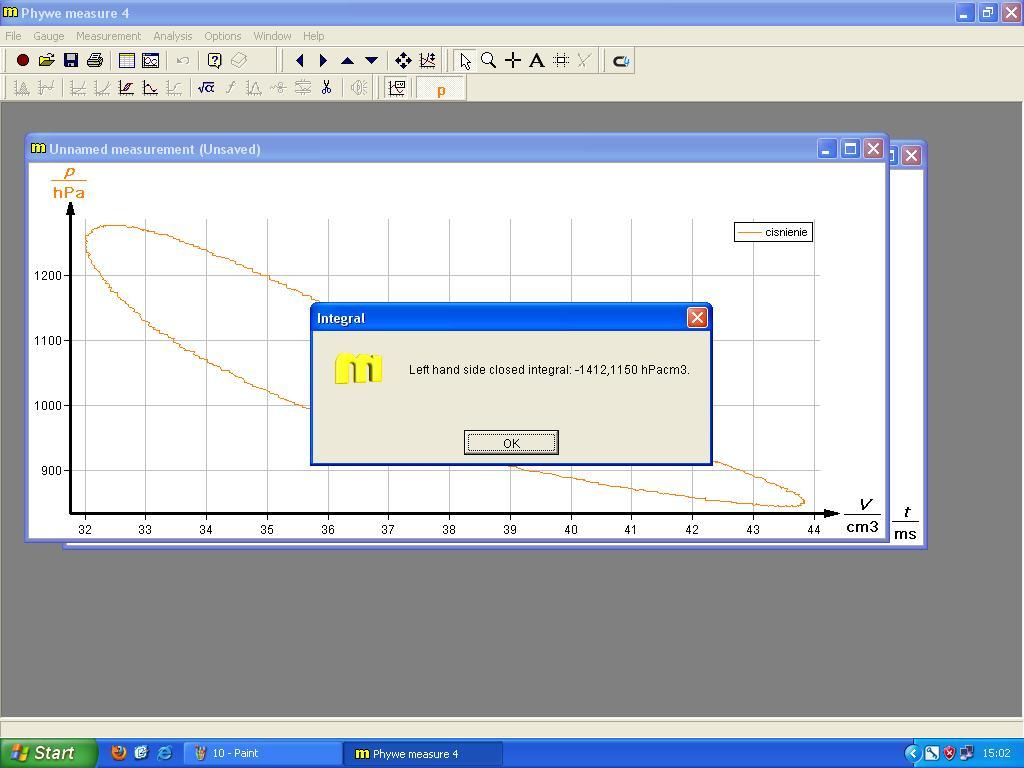Click the p/hPa y-axis label
Screen dimensions: 1024x768
[69, 183]
